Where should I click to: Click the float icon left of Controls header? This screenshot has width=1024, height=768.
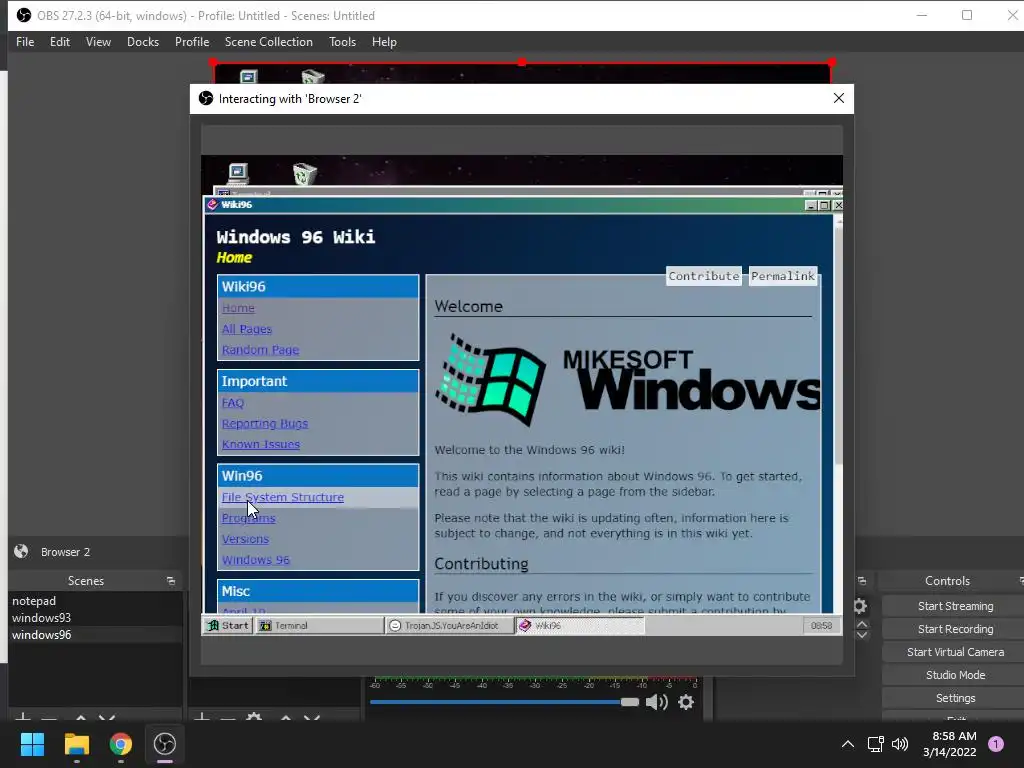coord(862,581)
